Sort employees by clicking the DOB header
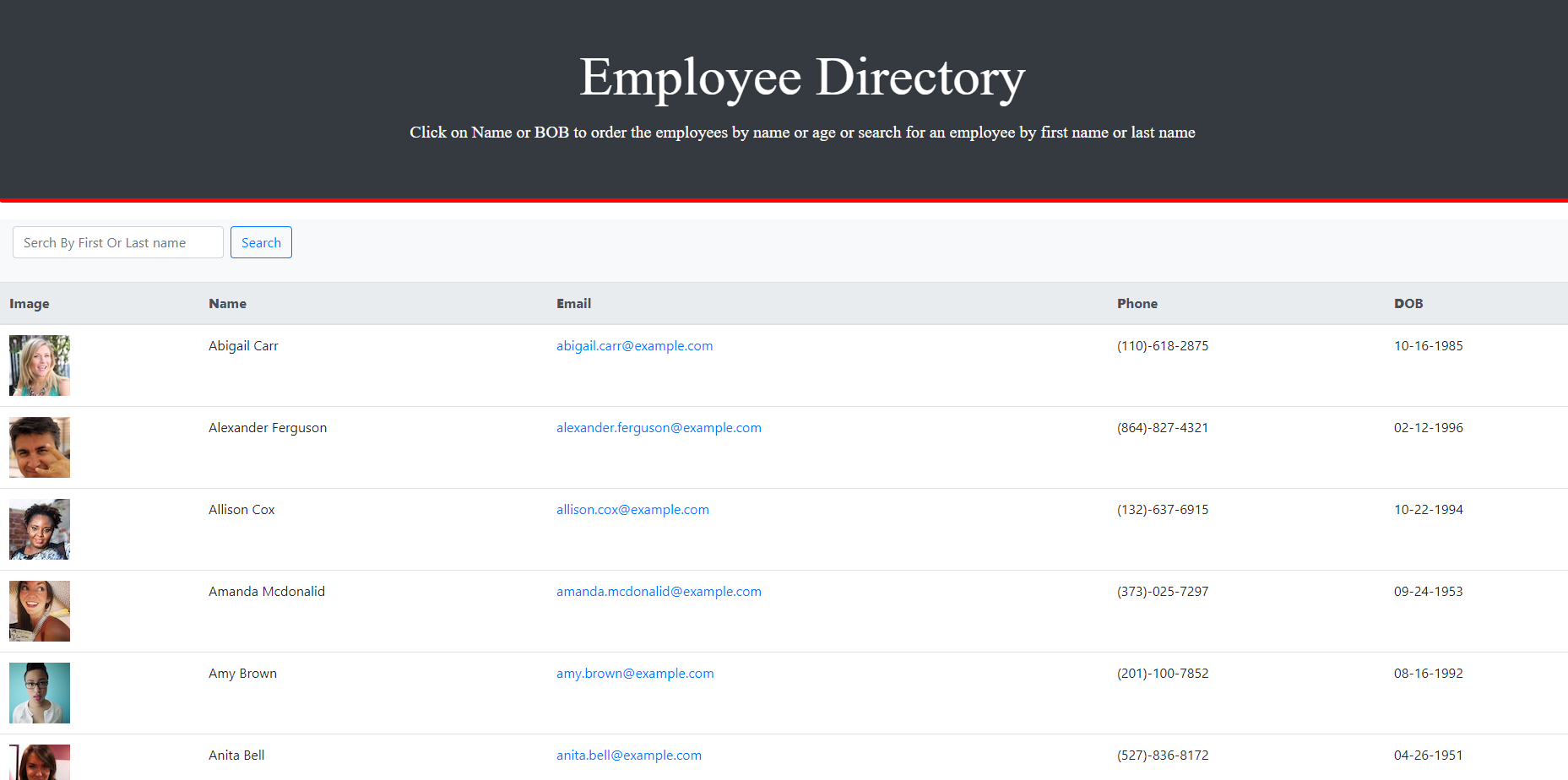The image size is (1568, 780). click(1408, 303)
